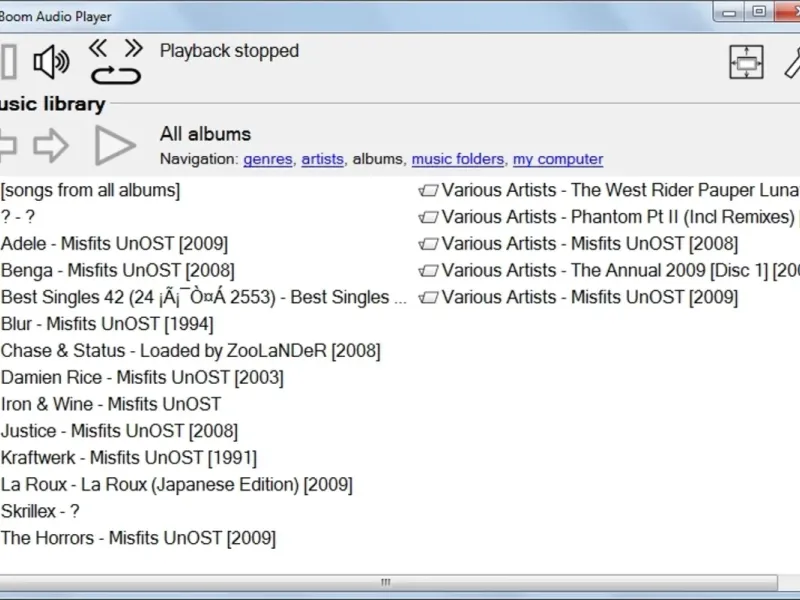Select 'Blur - Misfits UnOST [1994]'
This screenshot has height=600, width=800.
click(x=107, y=324)
